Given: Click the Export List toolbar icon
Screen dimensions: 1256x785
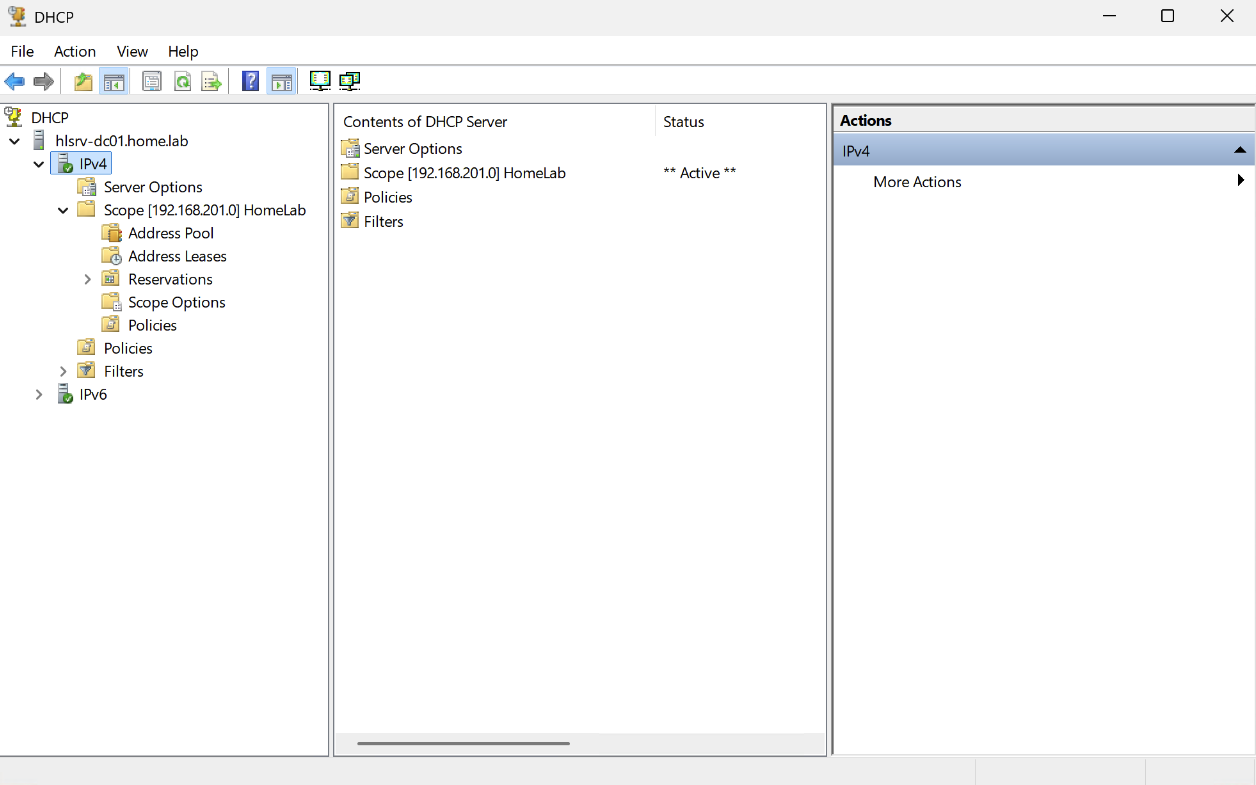Looking at the screenshot, I should coord(211,82).
